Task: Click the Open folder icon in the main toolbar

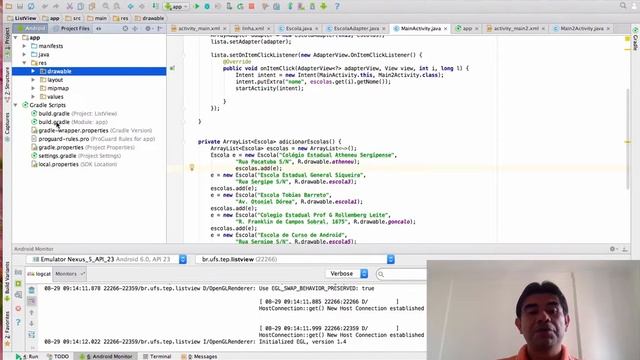Action: pos(9,6)
